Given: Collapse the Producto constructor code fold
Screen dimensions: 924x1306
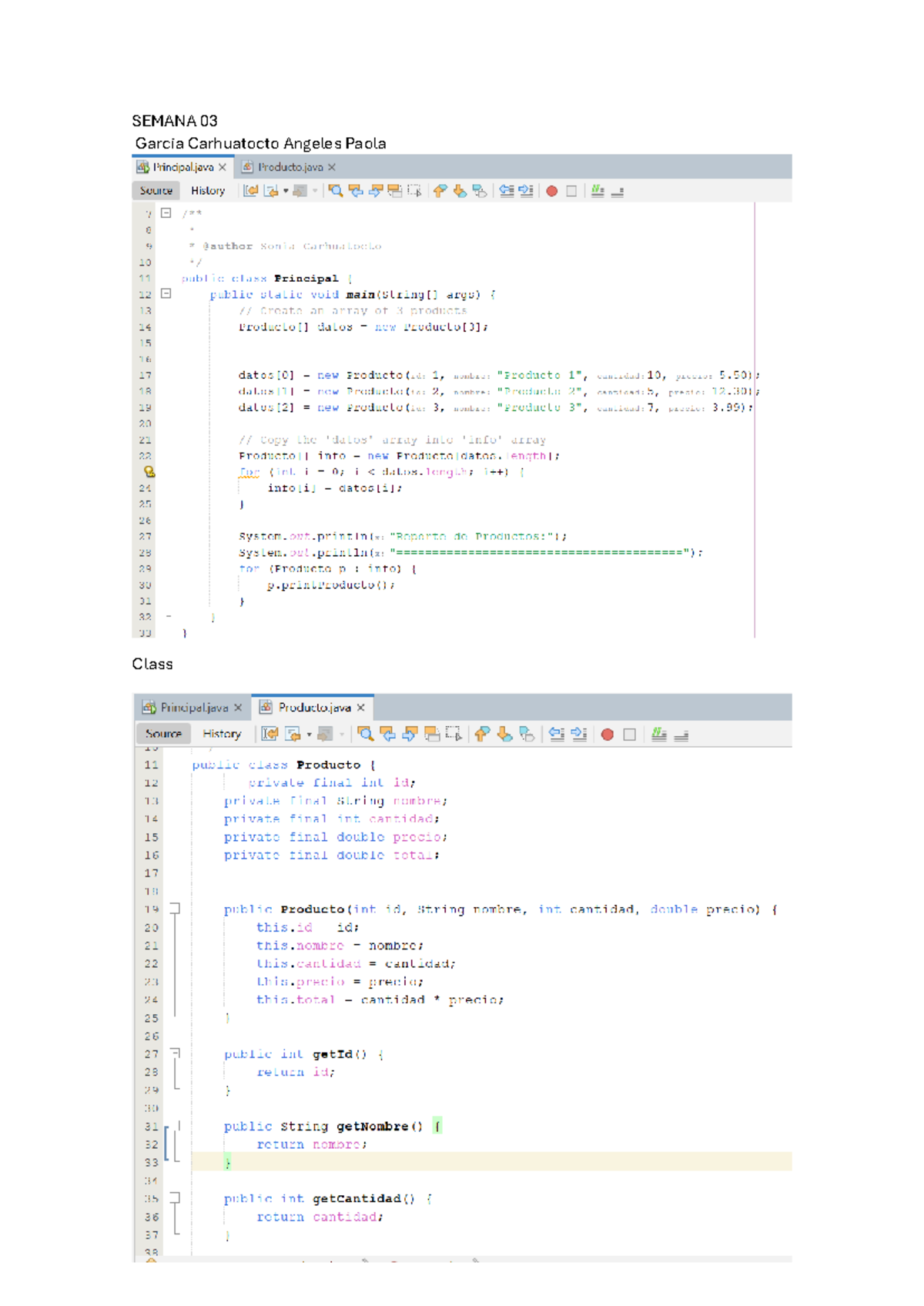Looking at the screenshot, I should click(175, 909).
